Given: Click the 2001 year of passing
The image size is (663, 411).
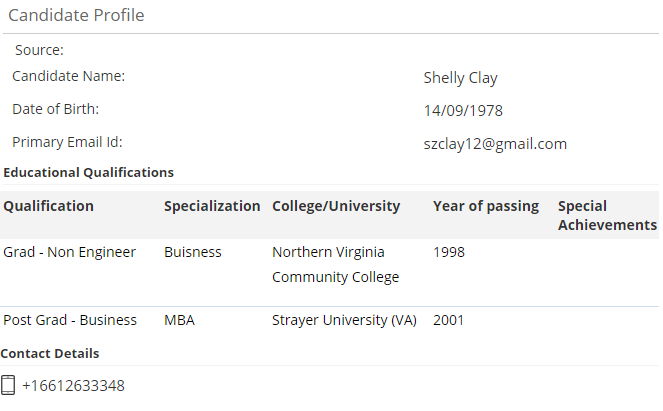Looking at the screenshot, I should point(449,321).
